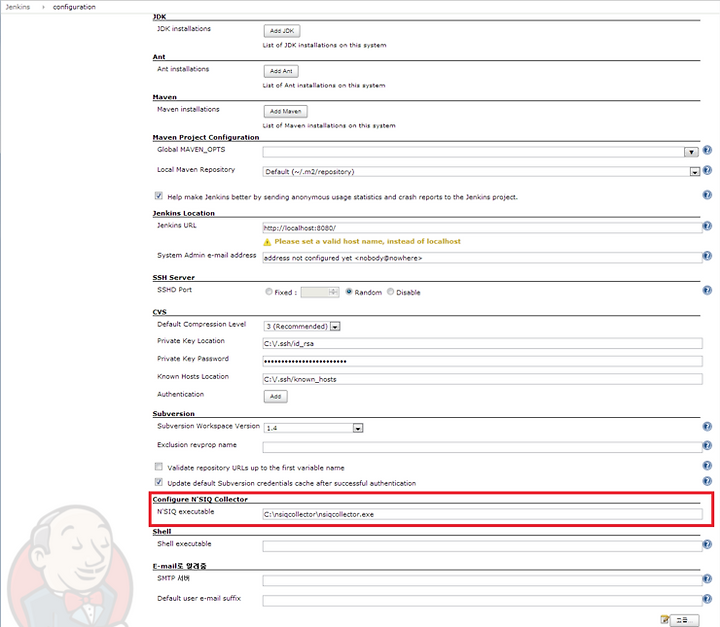Open help for Exclusion revprop name
Viewport: 720px width, 627px height.
(707, 445)
